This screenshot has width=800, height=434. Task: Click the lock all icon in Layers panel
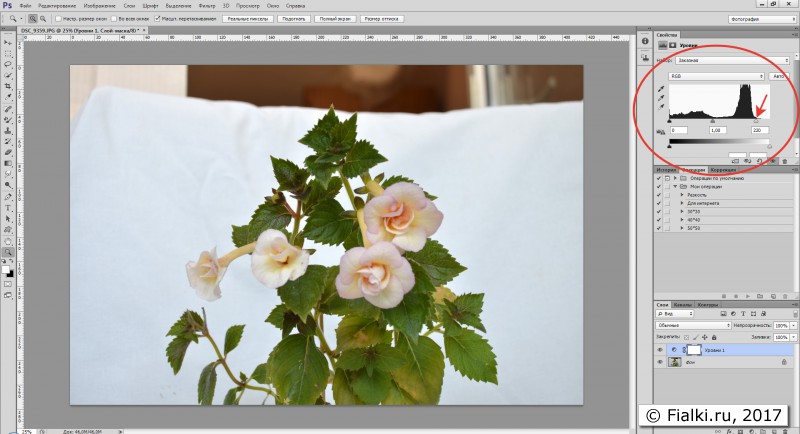(714, 338)
